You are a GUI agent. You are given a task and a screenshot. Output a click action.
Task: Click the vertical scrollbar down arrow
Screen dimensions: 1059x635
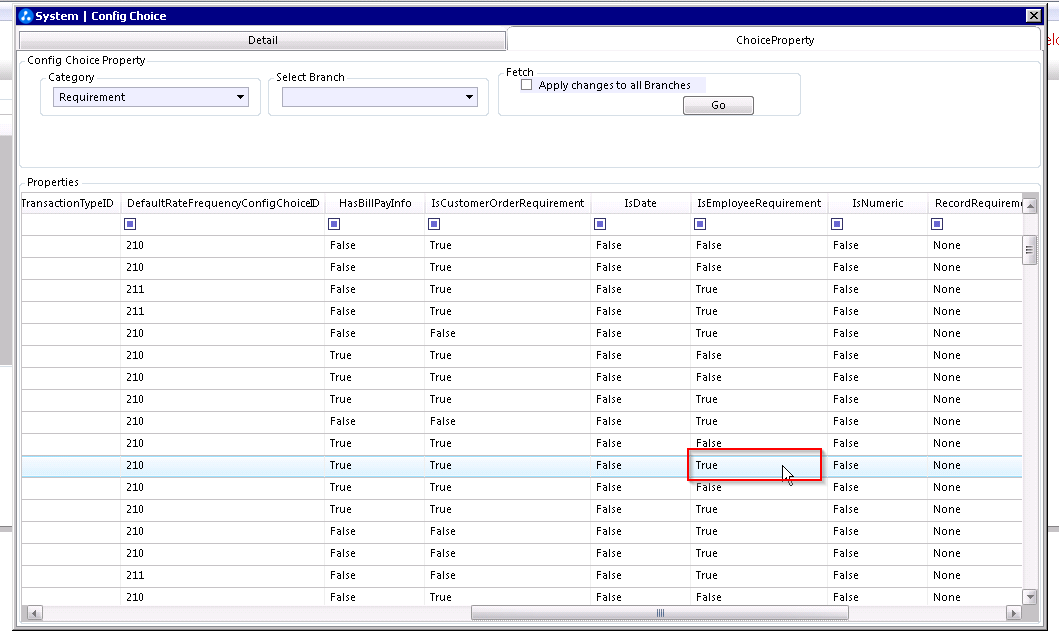click(x=1029, y=596)
